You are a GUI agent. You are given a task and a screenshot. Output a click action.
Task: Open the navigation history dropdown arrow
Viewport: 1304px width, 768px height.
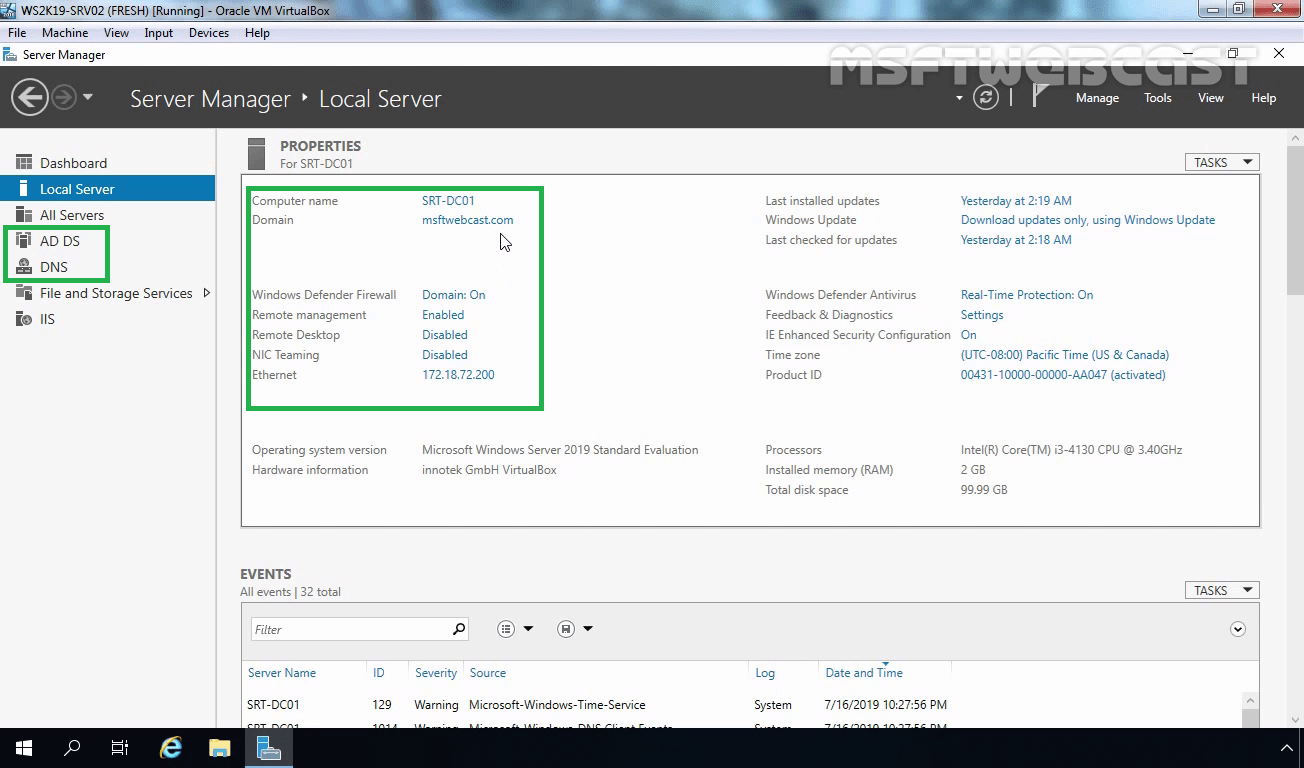(x=88, y=98)
